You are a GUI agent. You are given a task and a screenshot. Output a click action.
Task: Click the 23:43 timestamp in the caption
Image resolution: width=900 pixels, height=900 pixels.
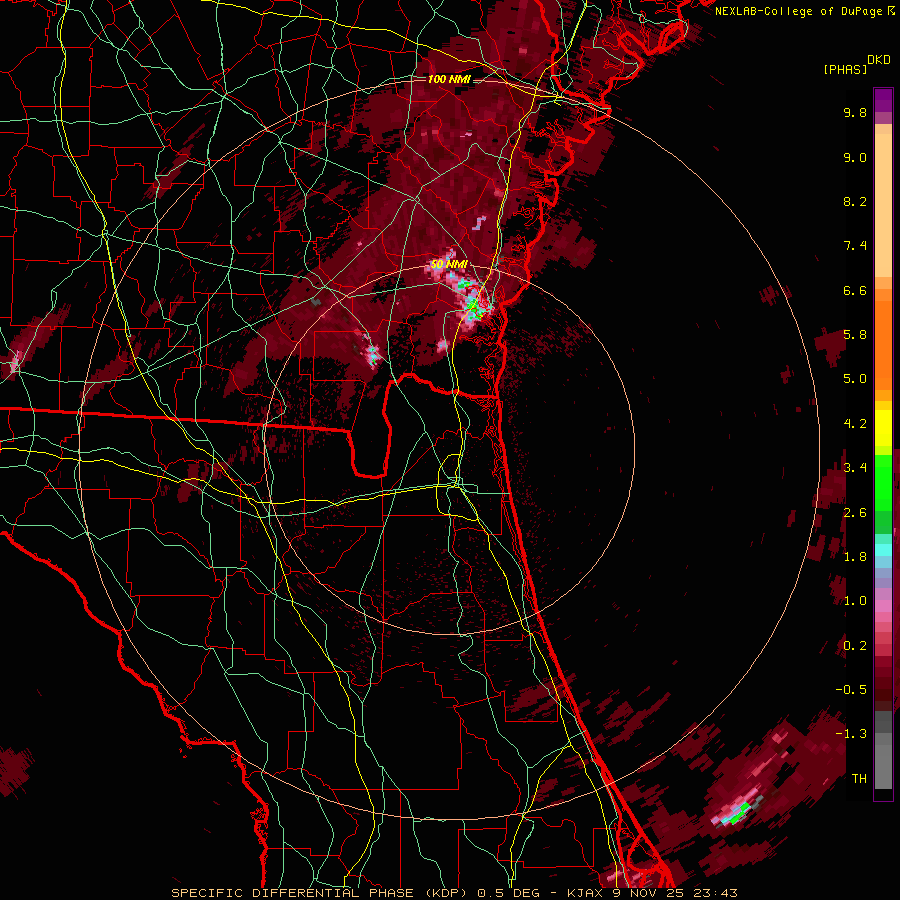click(715, 893)
